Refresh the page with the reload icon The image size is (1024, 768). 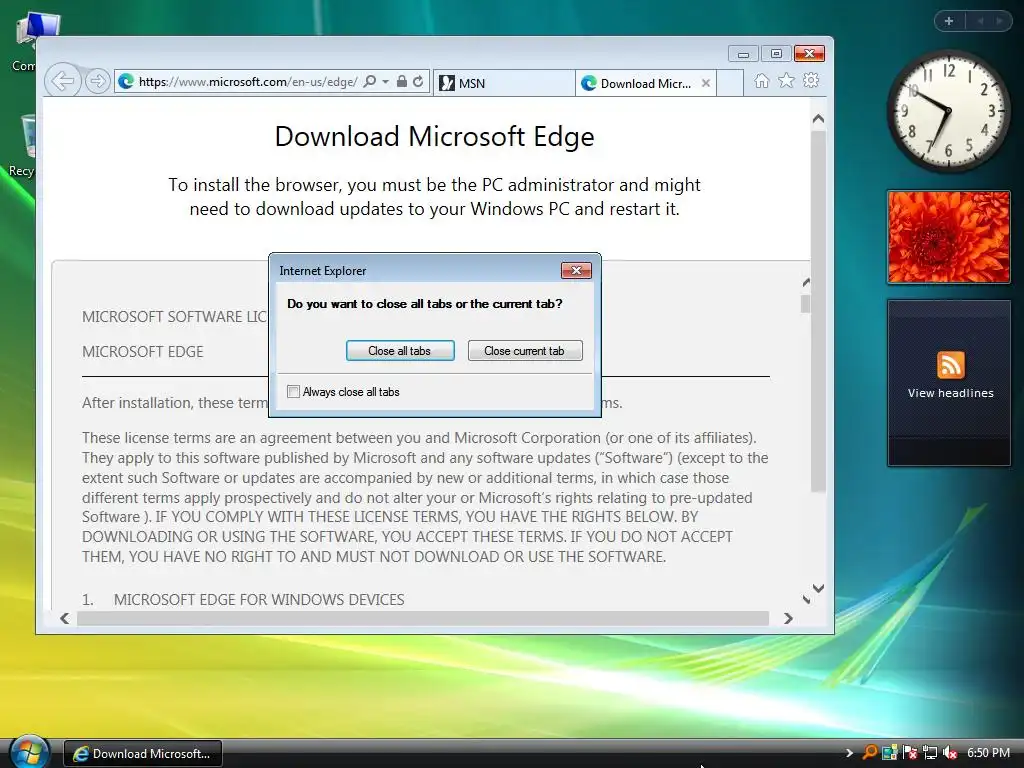(x=418, y=82)
